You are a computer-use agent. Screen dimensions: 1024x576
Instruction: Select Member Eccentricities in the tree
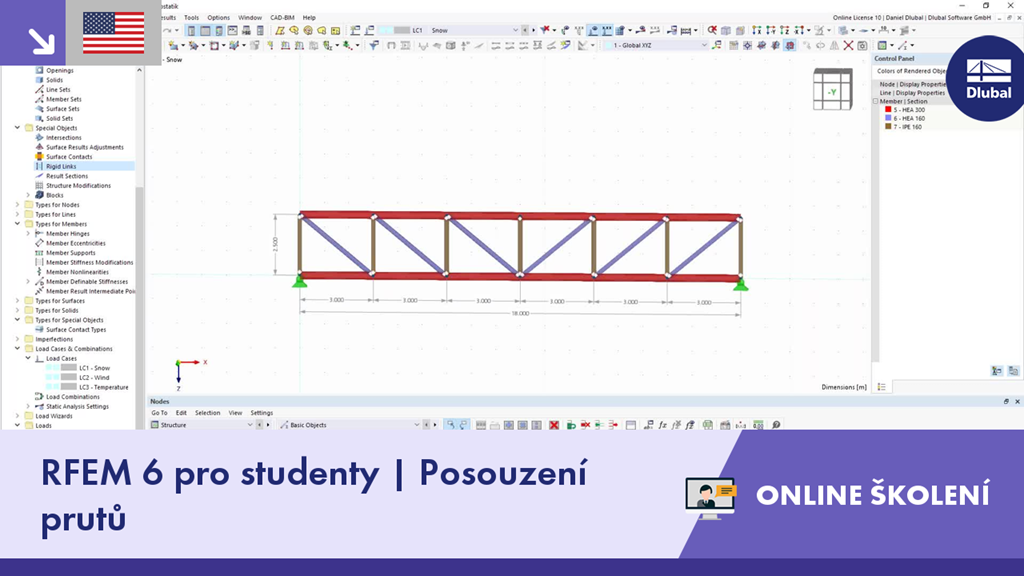[x=75, y=243]
